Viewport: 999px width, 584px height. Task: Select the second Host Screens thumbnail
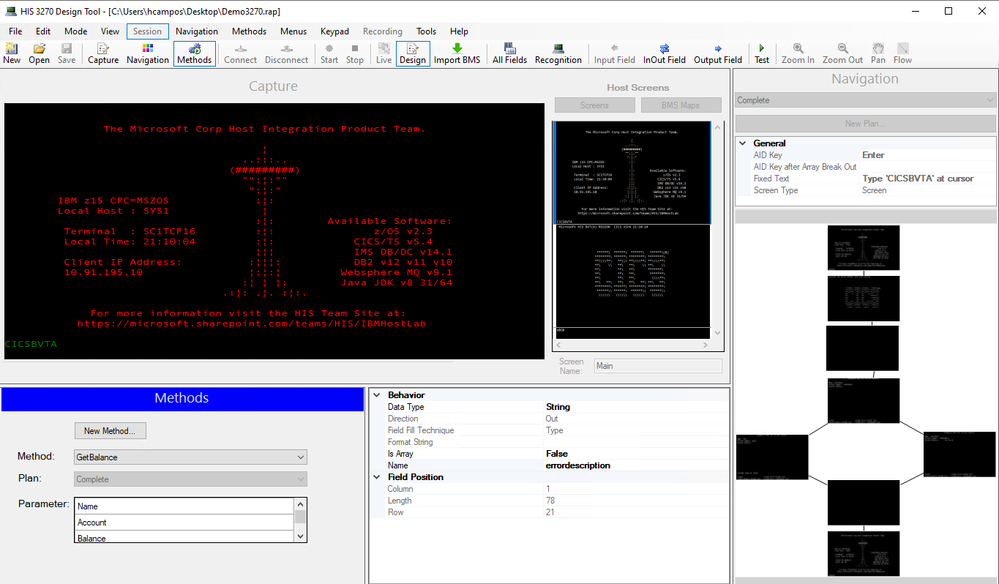[x=633, y=281]
